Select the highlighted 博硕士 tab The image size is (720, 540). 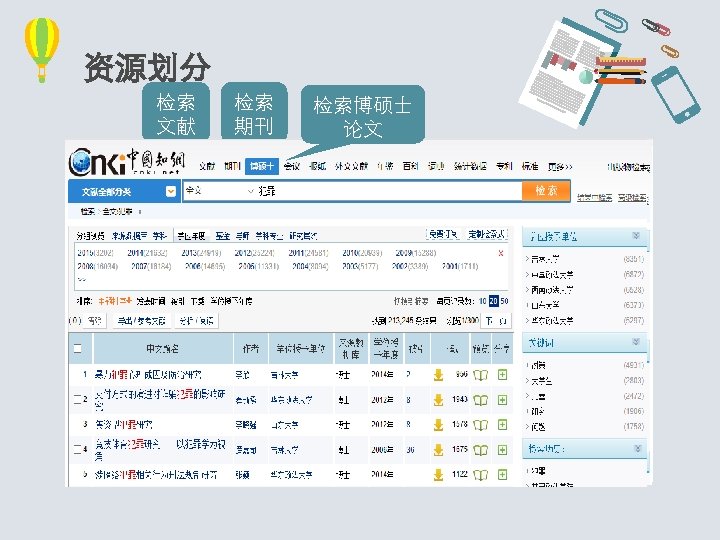[262, 166]
